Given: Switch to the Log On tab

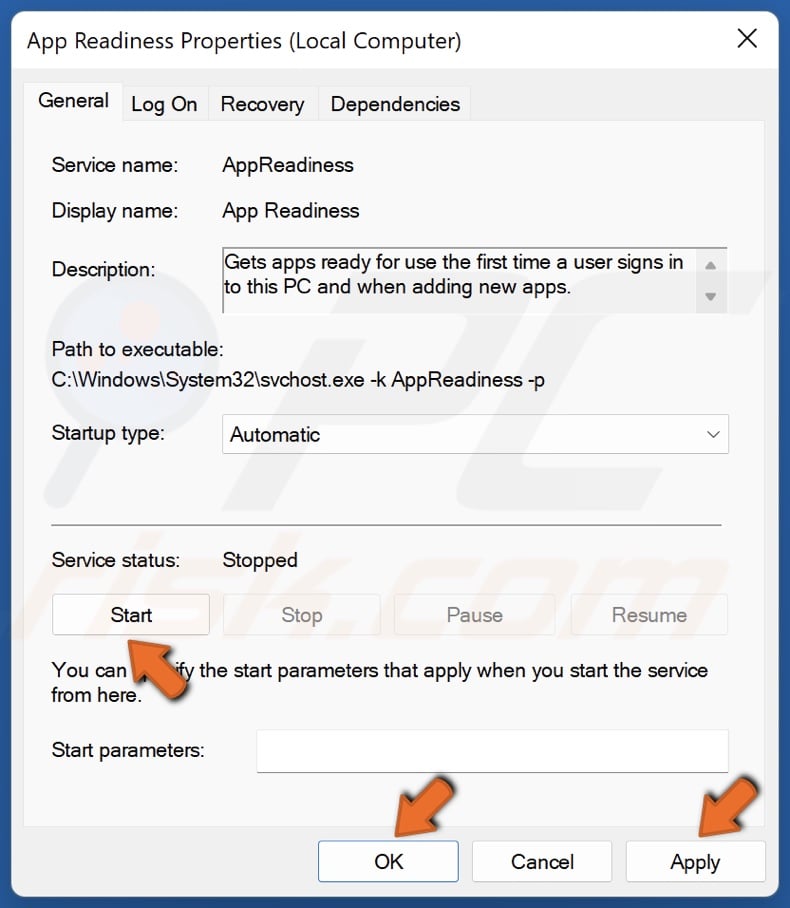Looking at the screenshot, I should 165,103.
